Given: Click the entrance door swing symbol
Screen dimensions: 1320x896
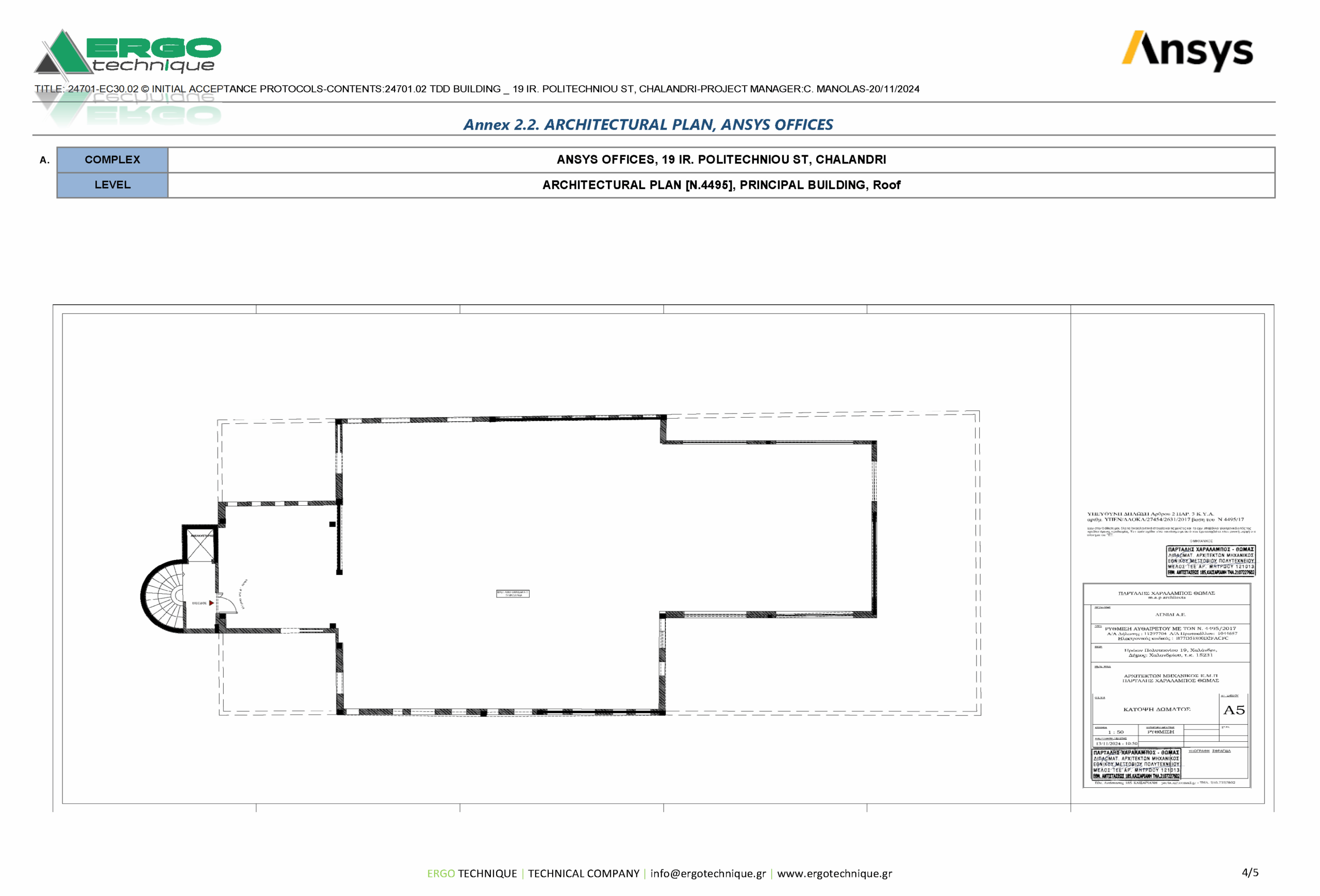Looking at the screenshot, I should click(x=227, y=603).
